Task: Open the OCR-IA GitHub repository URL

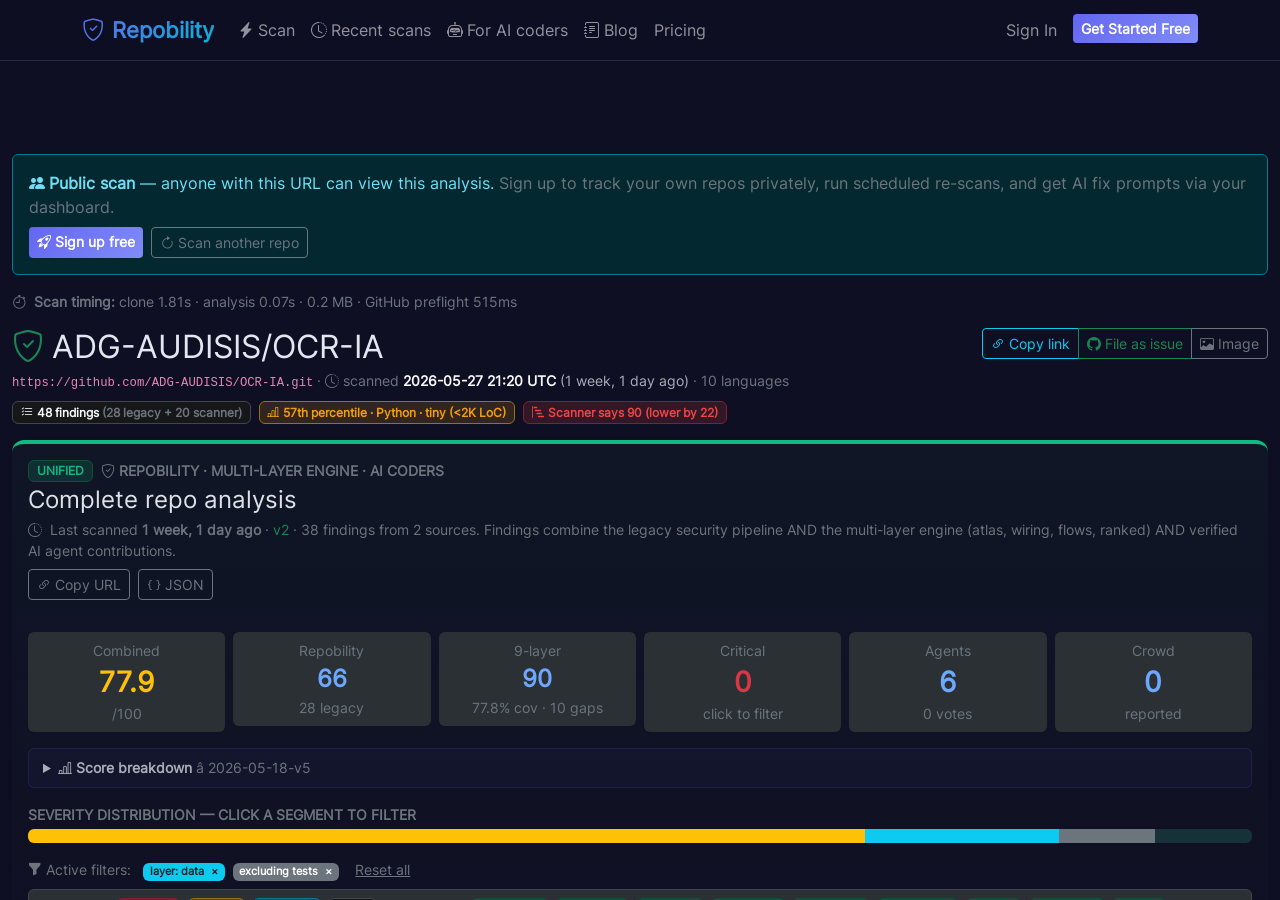Action: [162, 382]
